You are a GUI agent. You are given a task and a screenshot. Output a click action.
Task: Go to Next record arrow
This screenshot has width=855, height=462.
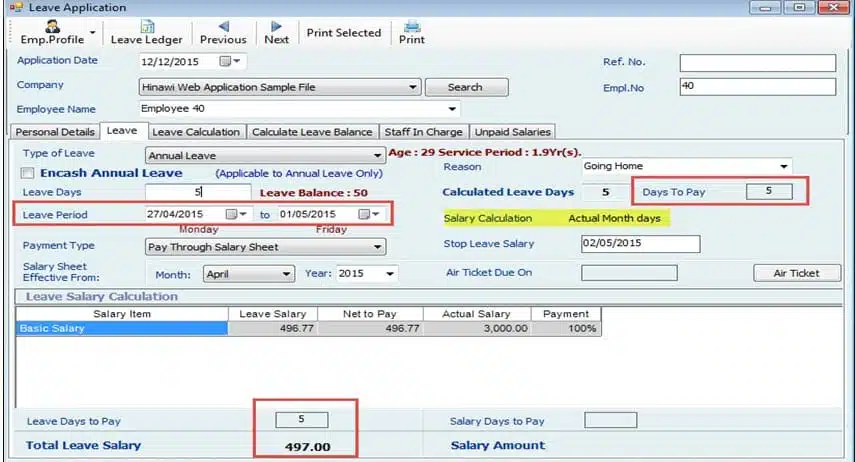(277, 26)
